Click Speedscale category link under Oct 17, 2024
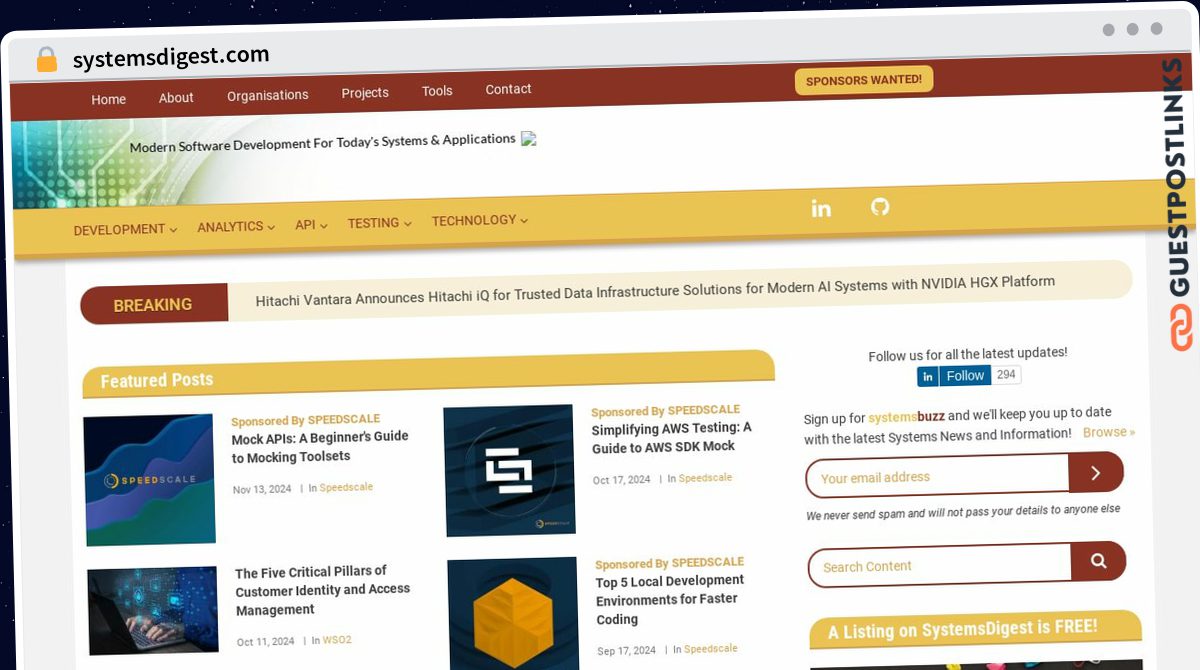Screen dimensions: 1200x670 point(705,478)
